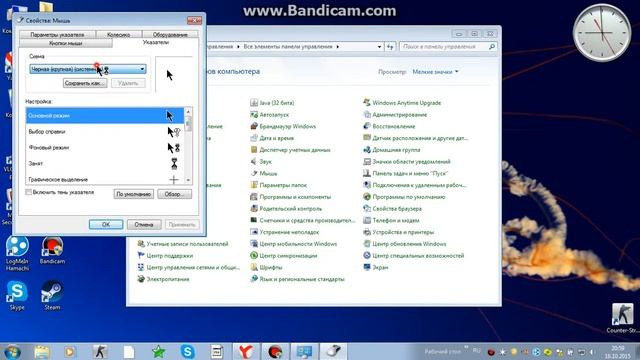Open Мышь in Control Panel

(264, 173)
